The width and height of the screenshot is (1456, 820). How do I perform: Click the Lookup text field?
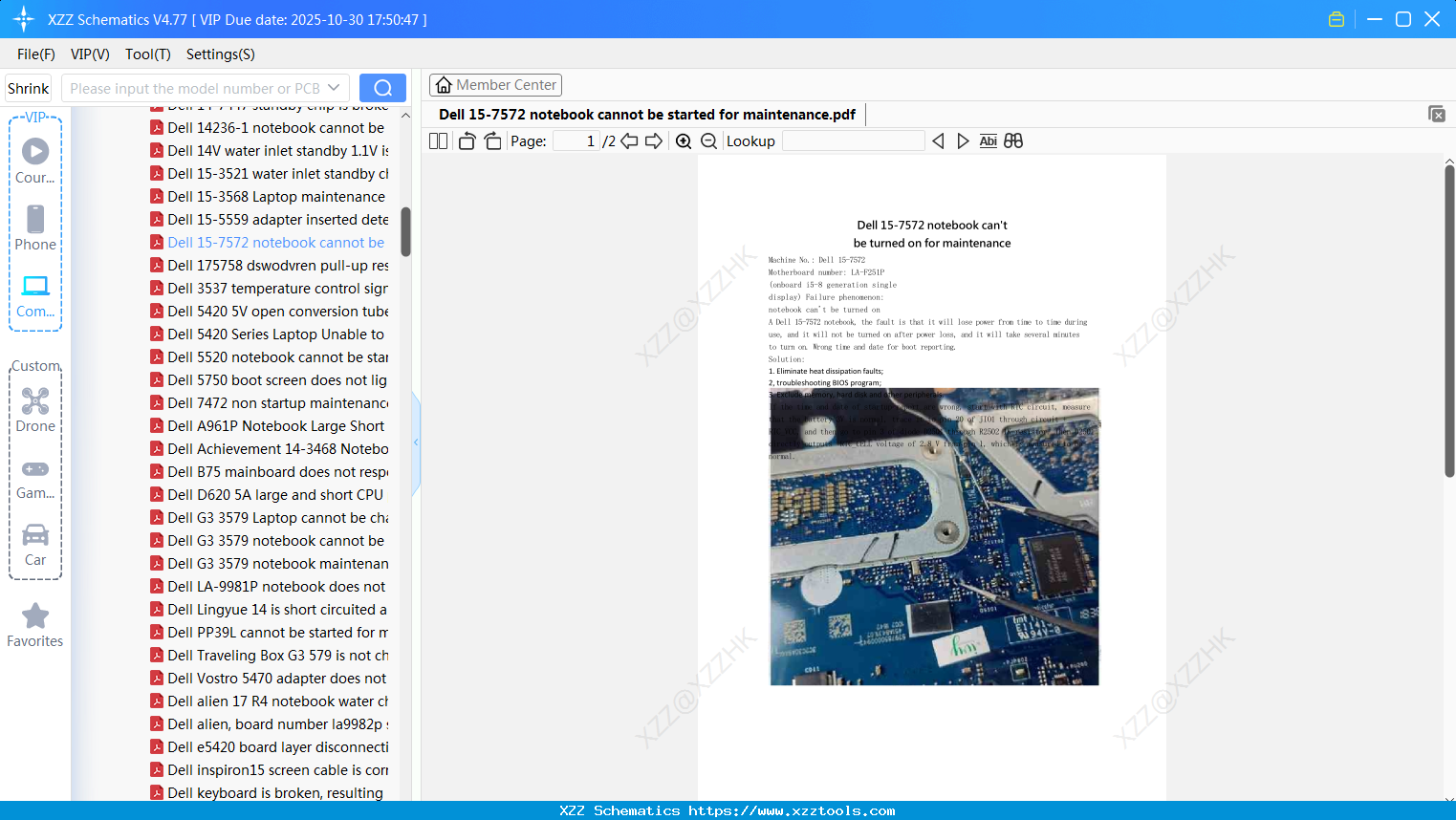point(853,141)
